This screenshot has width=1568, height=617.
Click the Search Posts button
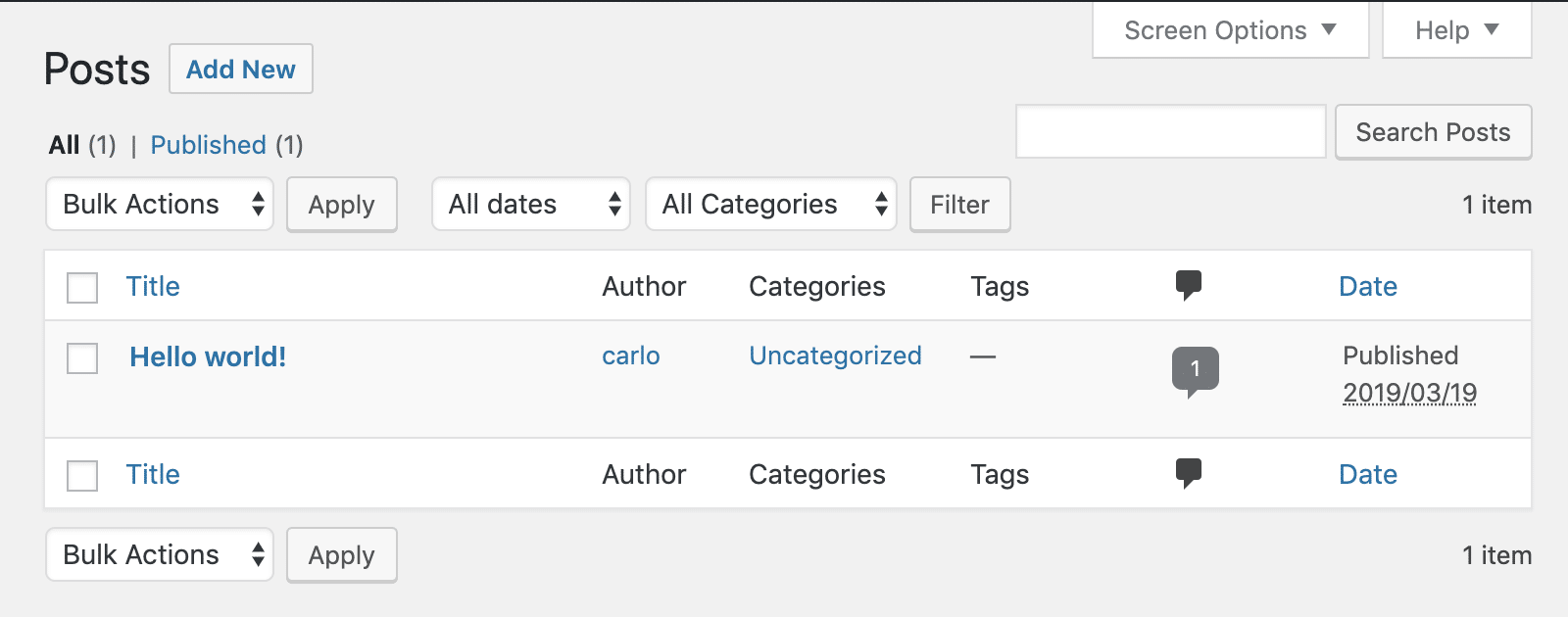pyautogui.click(x=1433, y=132)
